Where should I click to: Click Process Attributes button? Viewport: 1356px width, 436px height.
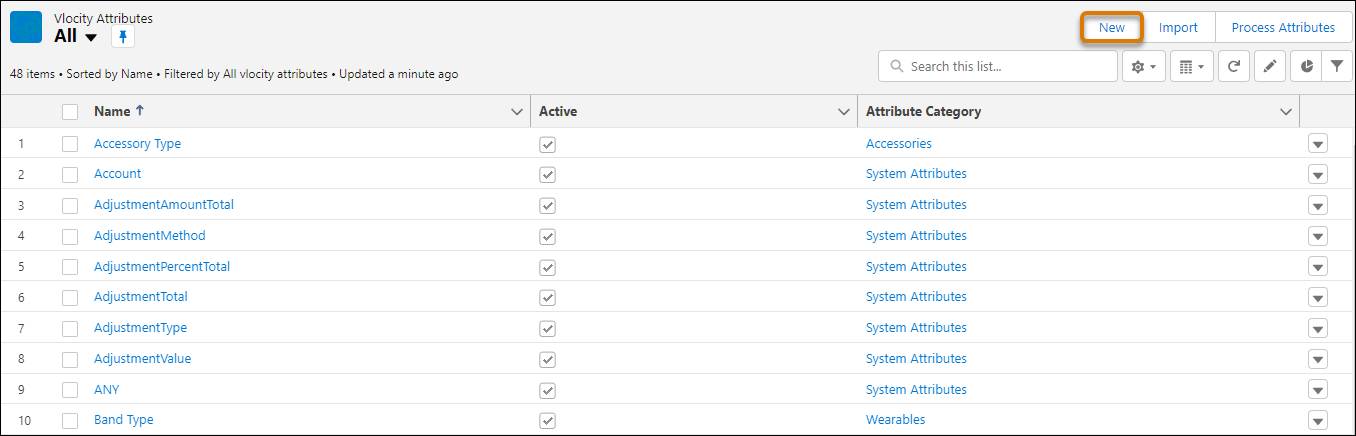point(1283,28)
